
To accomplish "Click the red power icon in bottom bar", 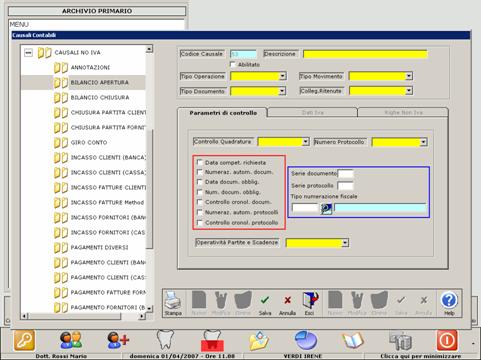I will (447, 340).
